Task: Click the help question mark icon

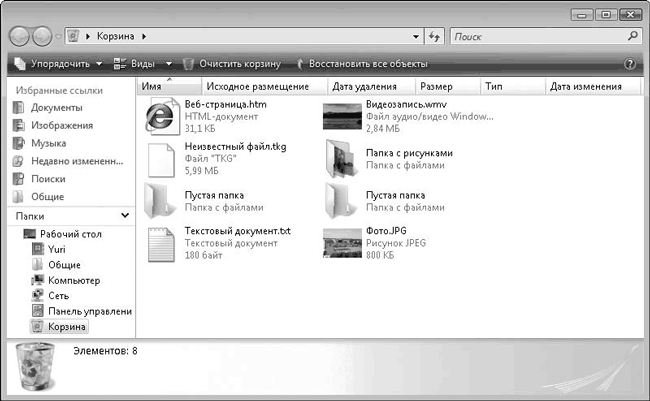Action: [x=629, y=63]
